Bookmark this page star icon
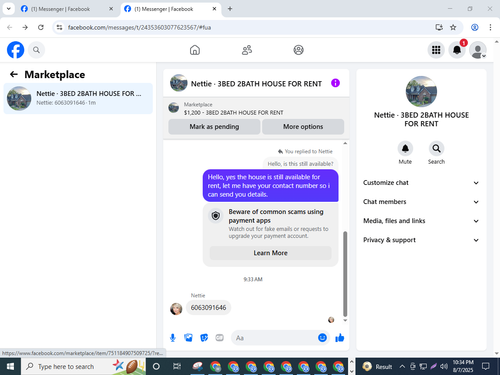Screen dimensions: 500x375 click(x=453, y=27)
